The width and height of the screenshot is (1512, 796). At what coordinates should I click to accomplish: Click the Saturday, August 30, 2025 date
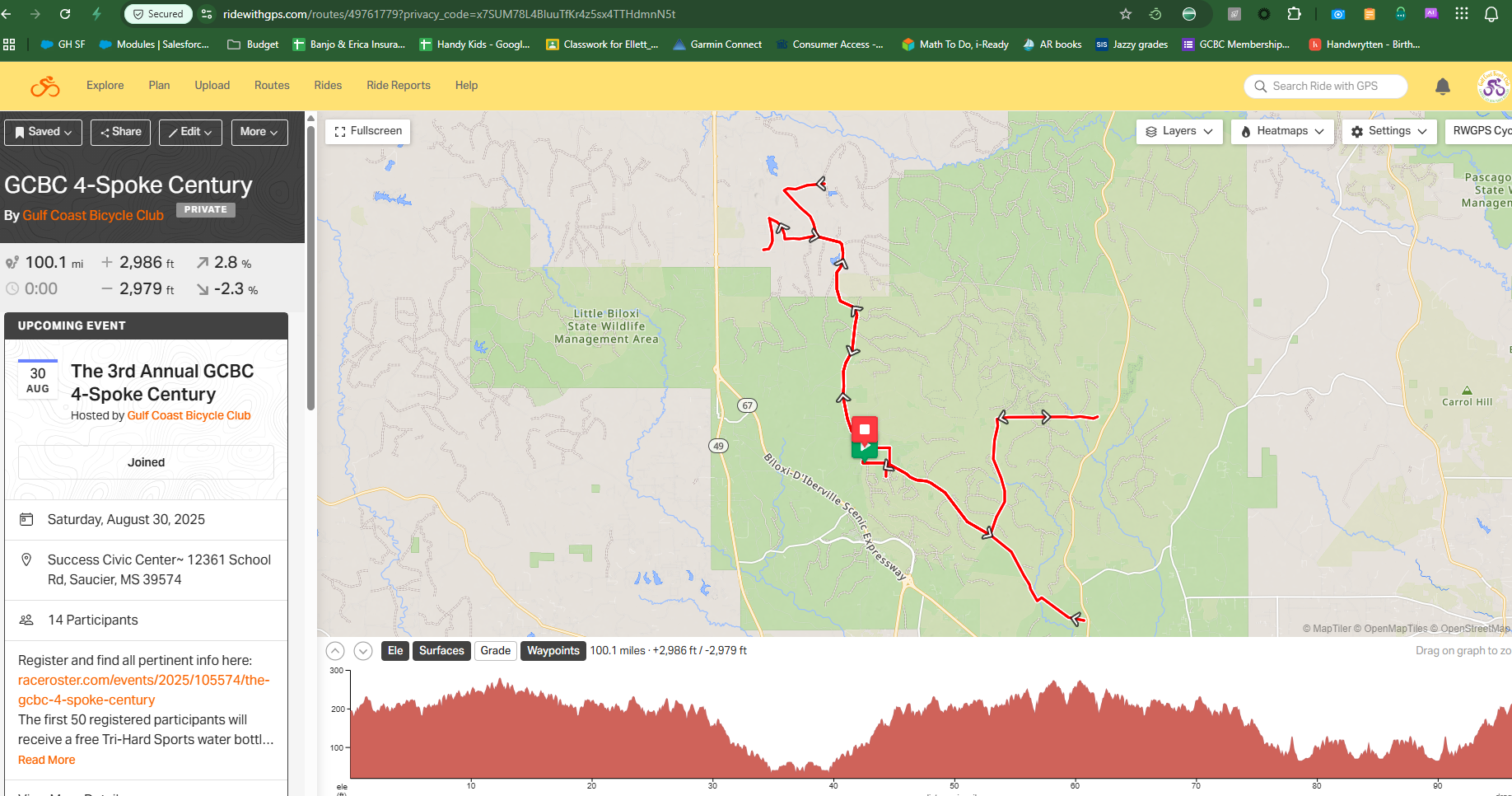126,520
